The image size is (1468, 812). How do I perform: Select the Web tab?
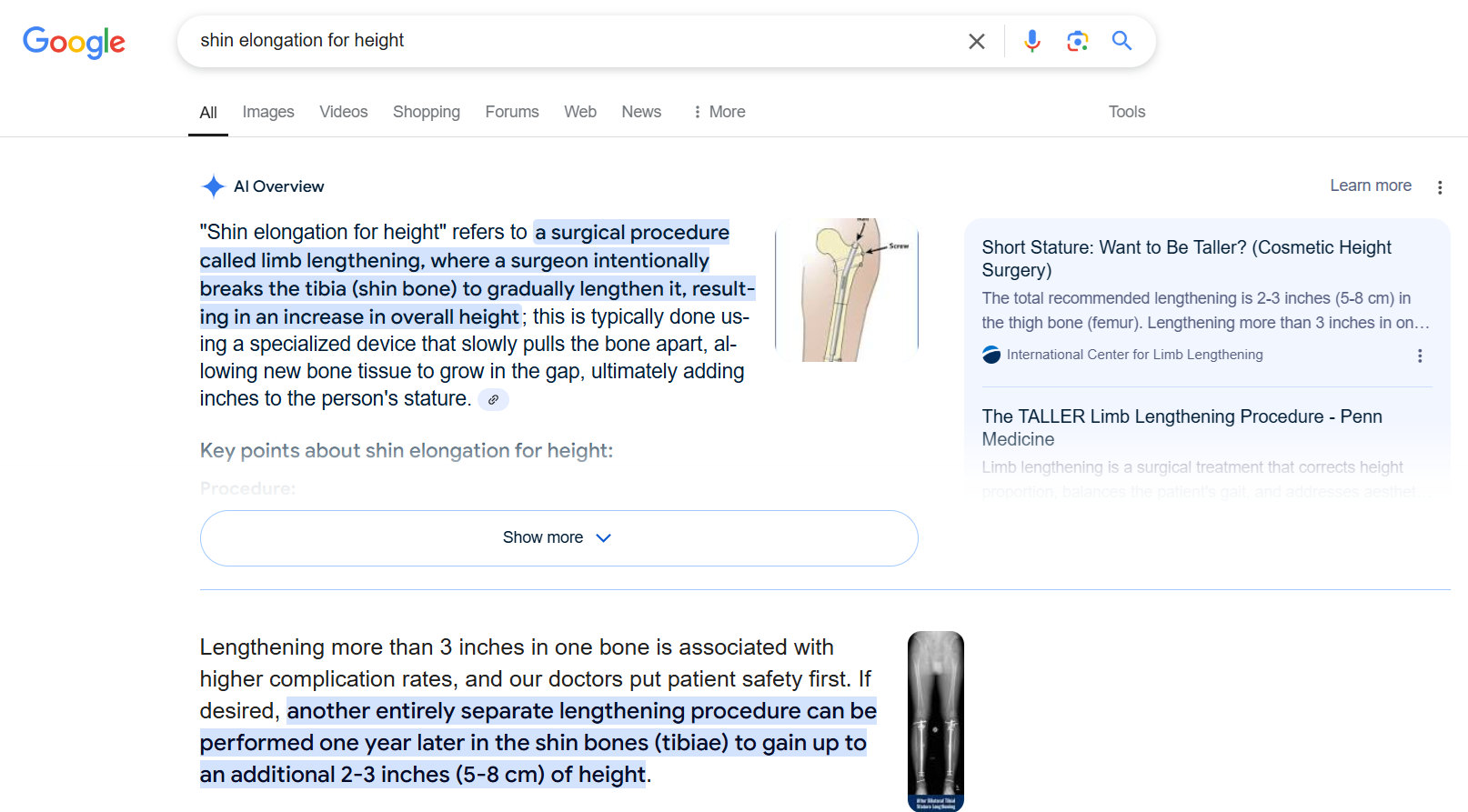(x=580, y=112)
